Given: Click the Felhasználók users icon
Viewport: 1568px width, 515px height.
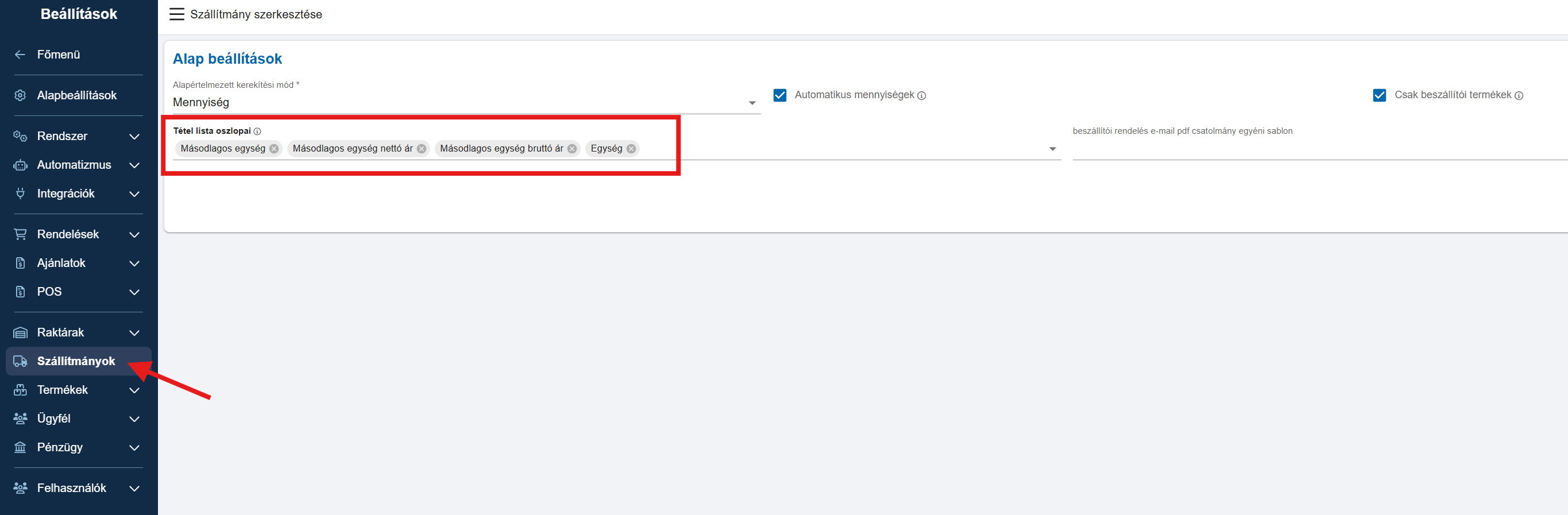Looking at the screenshot, I should click(x=20, y=488).
